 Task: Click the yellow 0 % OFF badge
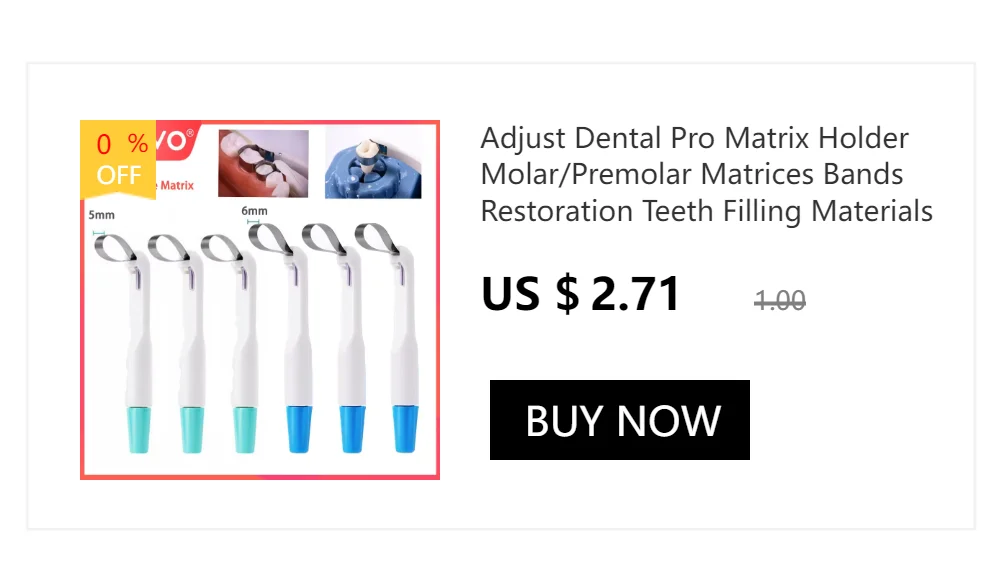pyautogui.click(x=118, y=160)
